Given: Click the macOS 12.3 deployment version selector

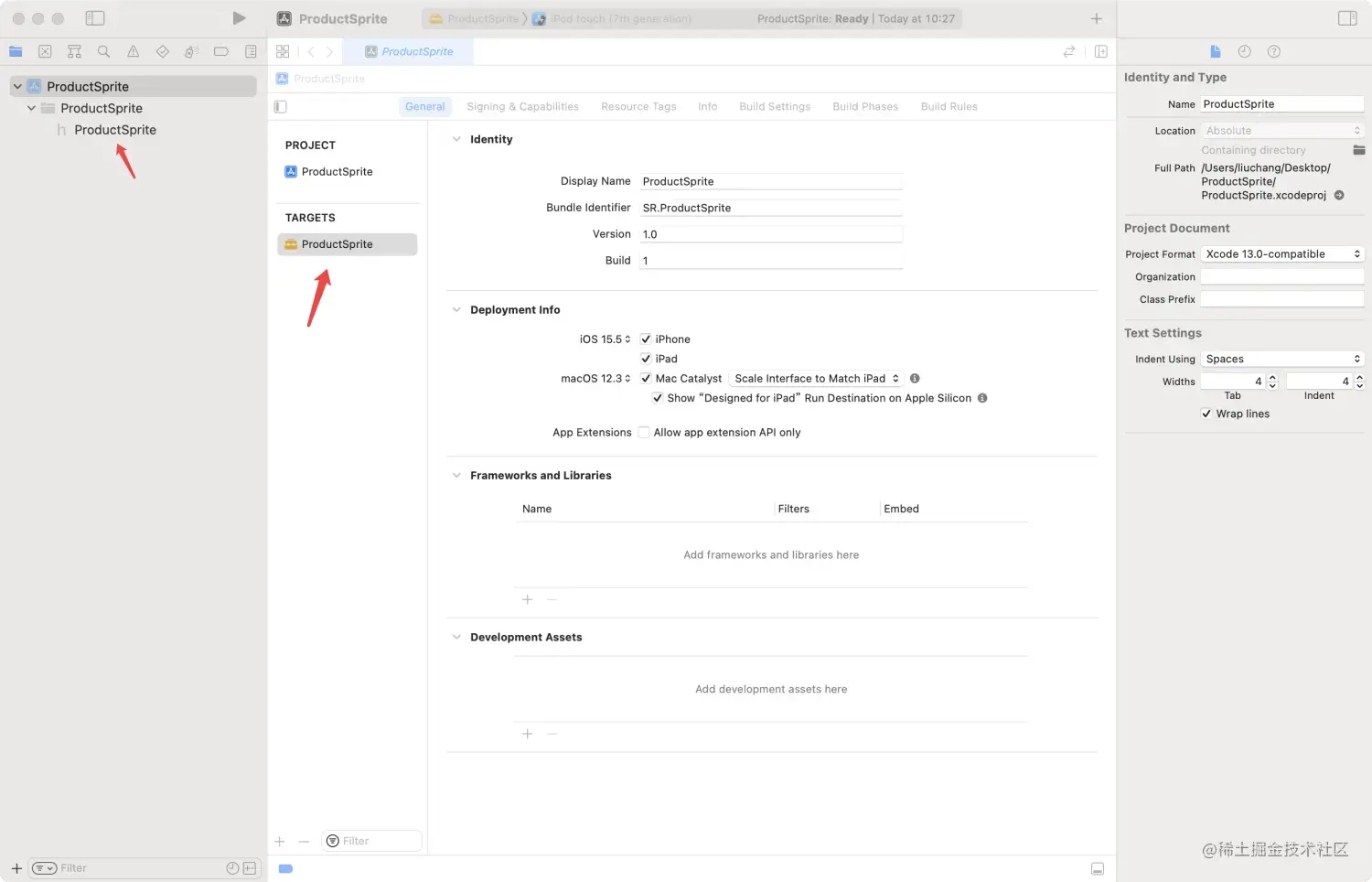Looking at the screenshot, I should point(595,379).
